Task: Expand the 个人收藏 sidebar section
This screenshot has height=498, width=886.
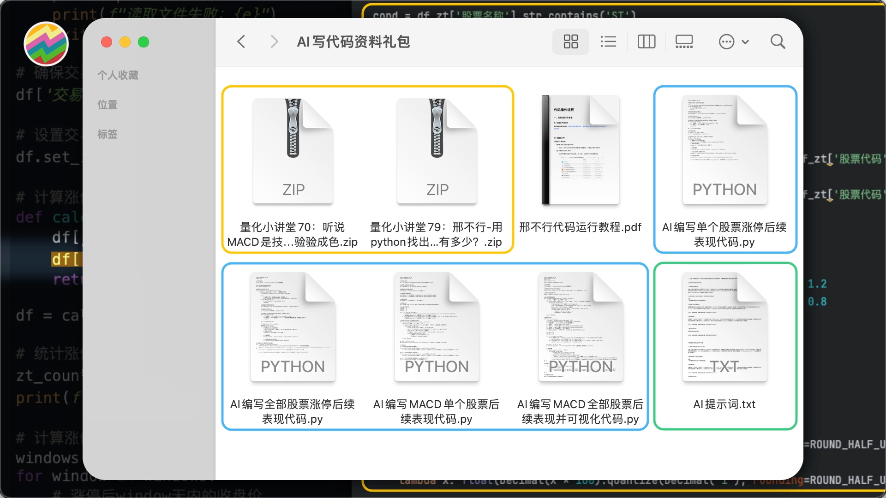Action: (x=118, y=75)
